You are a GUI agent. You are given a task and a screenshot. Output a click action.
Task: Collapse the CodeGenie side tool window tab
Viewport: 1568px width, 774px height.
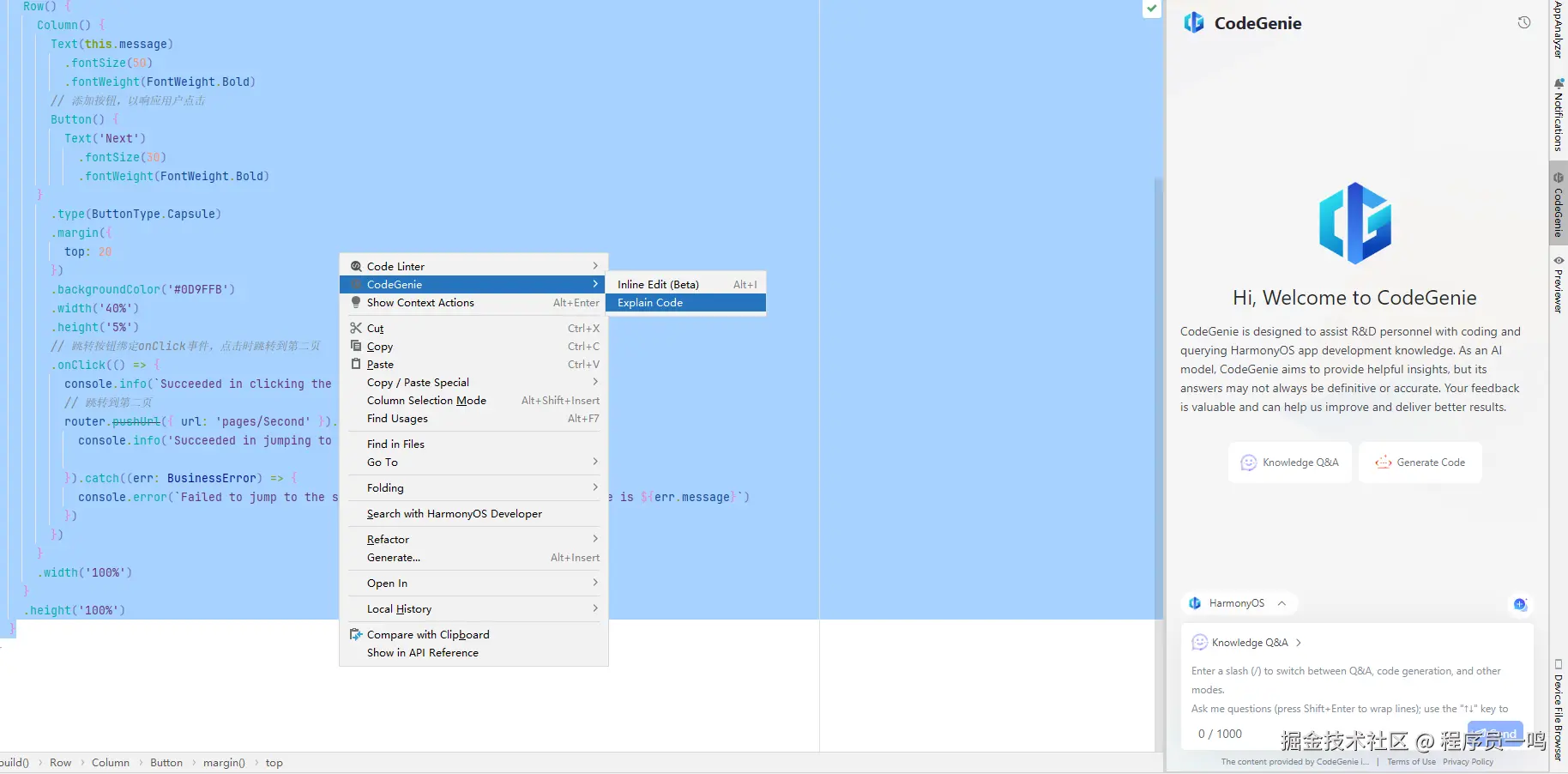[x=1559, y=204]
